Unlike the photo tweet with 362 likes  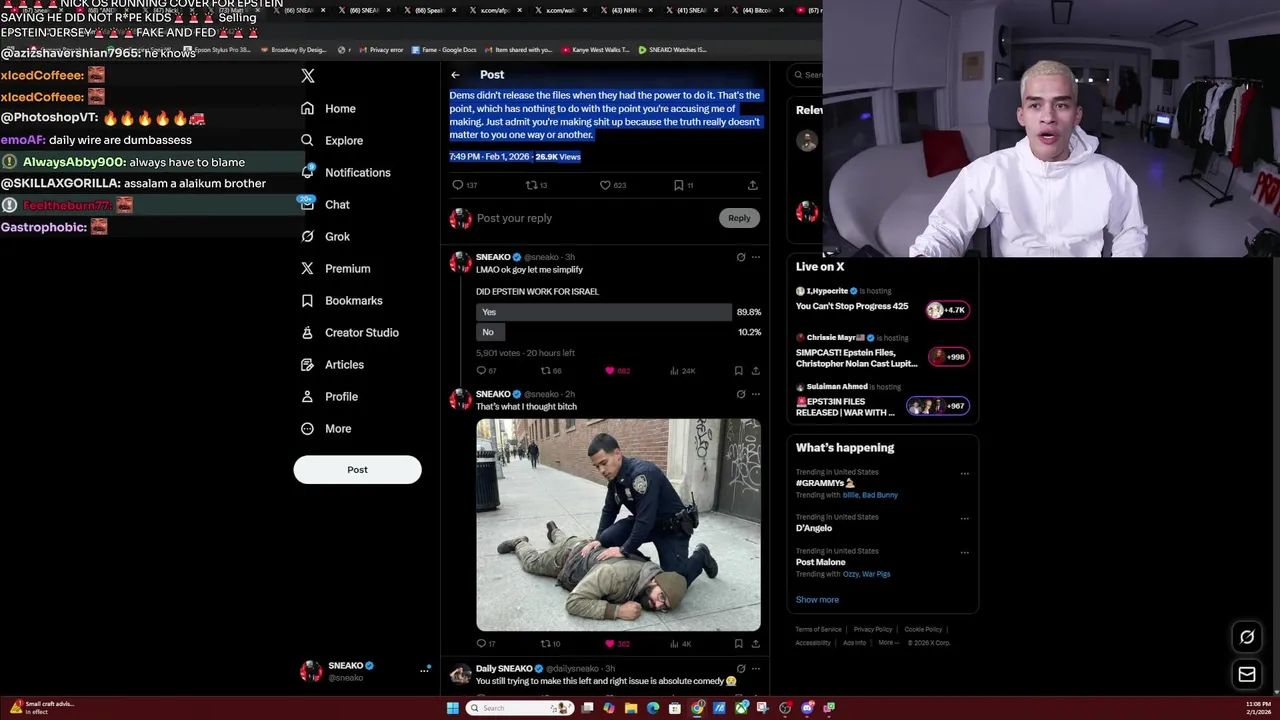point(609,644)
